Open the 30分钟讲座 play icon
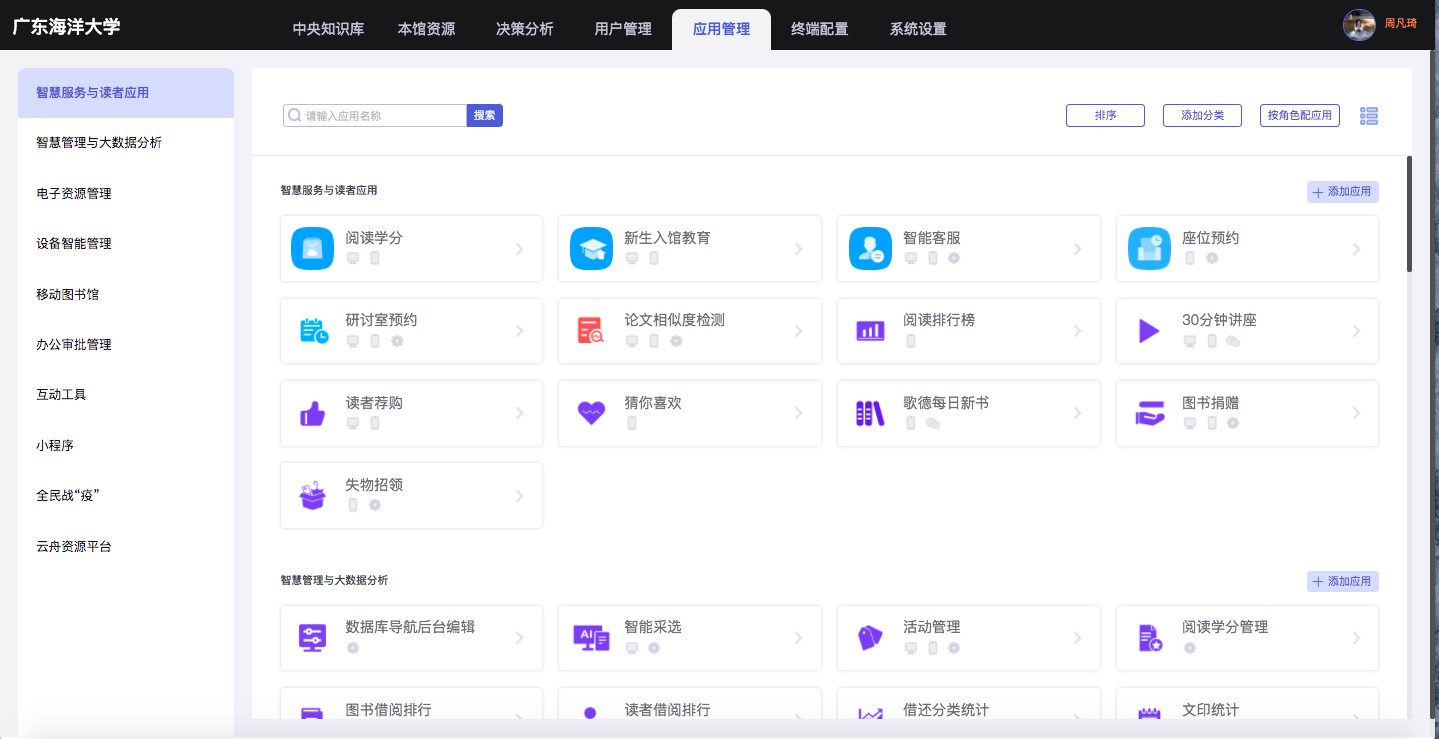Viewport: 1439px width, 739px height. (x=1149, y=331)
